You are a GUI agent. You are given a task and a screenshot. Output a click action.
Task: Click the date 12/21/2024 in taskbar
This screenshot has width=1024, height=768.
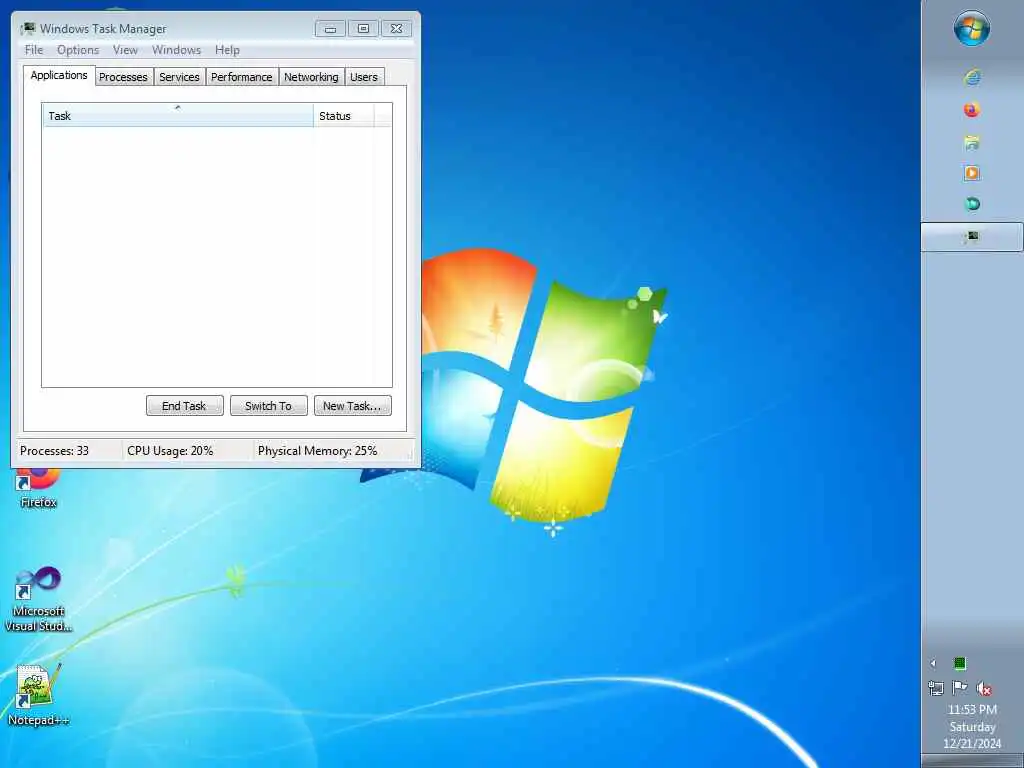point(972,744)
